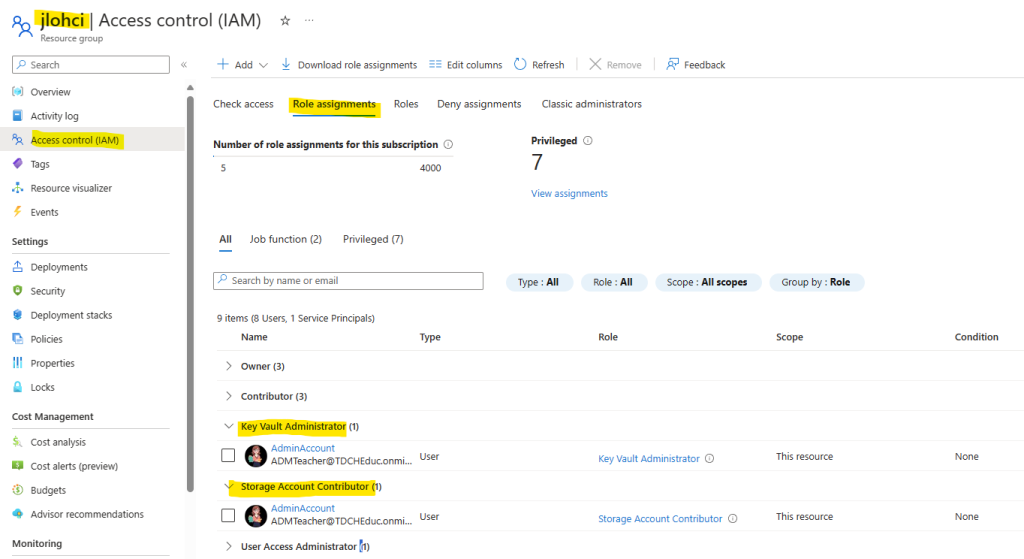Image resolution: width=1024 pixels, height=559 pixels.
Task: Open the Storage Account Contributor role link
Action: pos(660,519)
